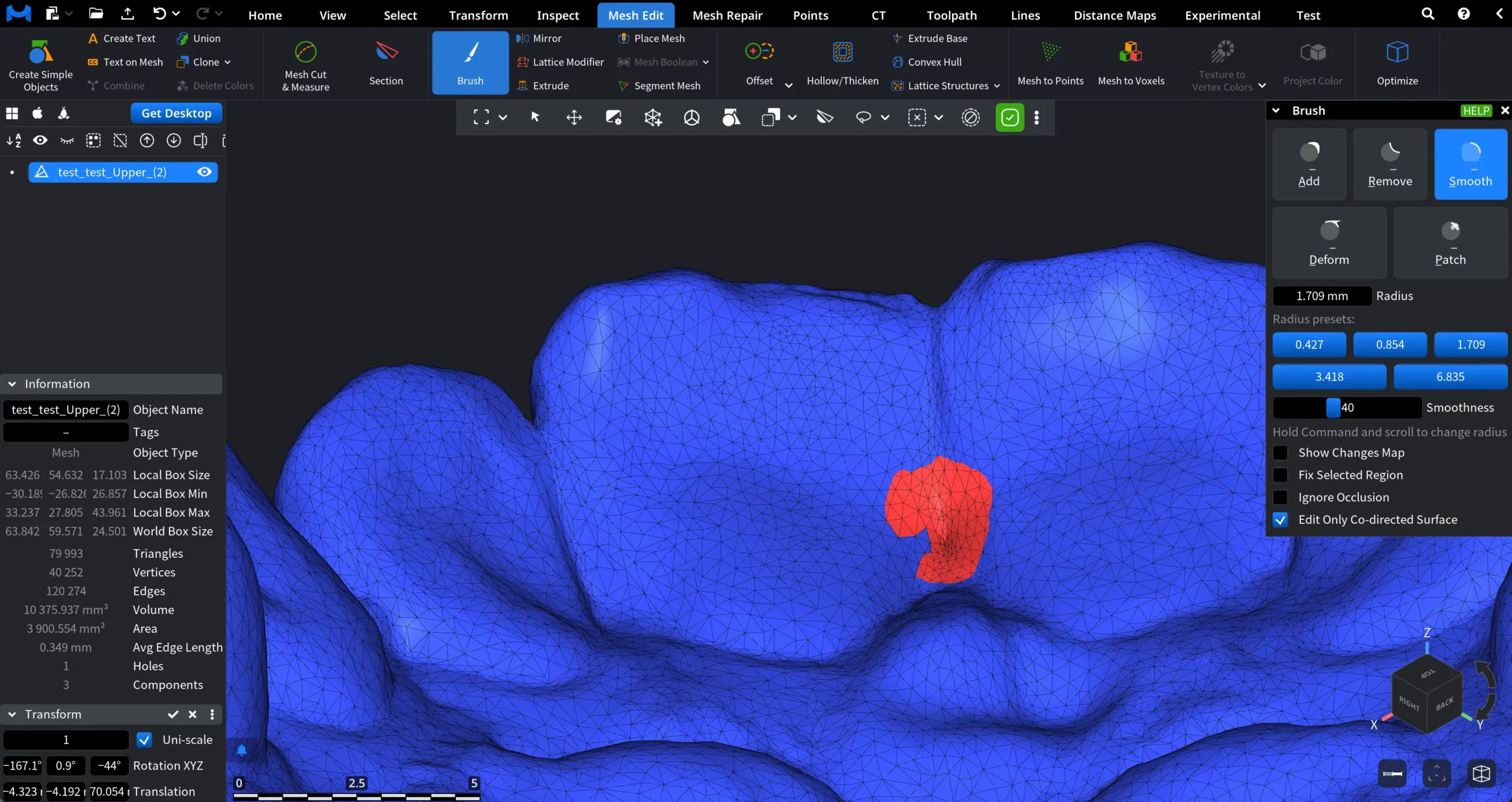Image resolution: width=1512 pixels, height=802 pixels.
Task: Open the Mesh Cut & Measure tool
Action: coord(305,64)
